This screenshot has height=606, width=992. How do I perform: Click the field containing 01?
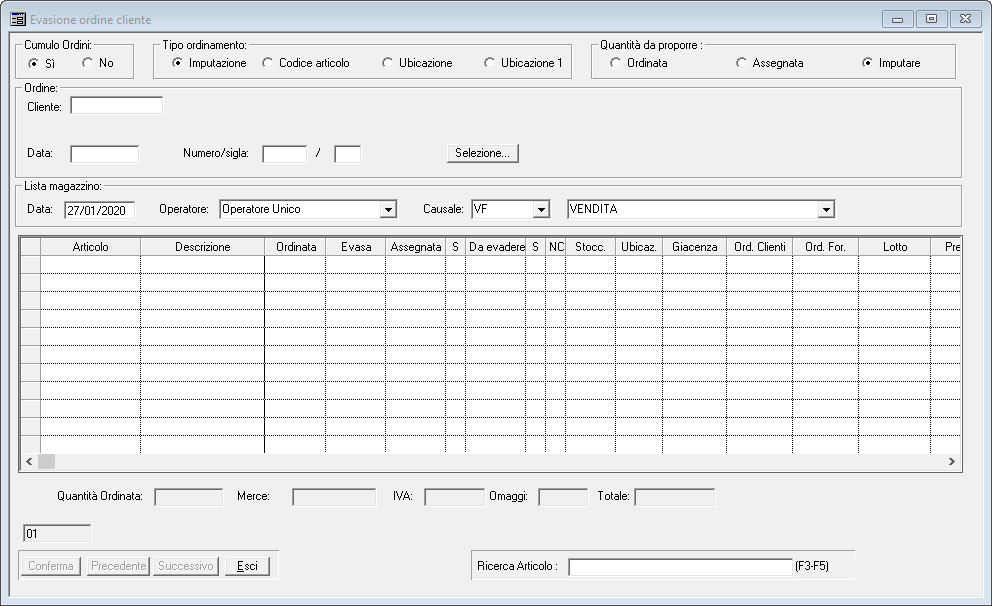[57, 534]
